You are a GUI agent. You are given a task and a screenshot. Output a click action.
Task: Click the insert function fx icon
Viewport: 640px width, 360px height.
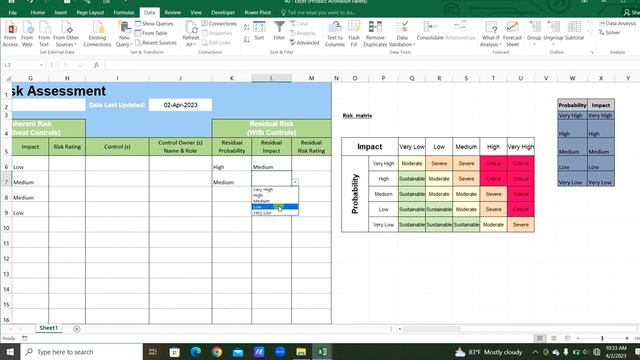(x=96, y=65)
